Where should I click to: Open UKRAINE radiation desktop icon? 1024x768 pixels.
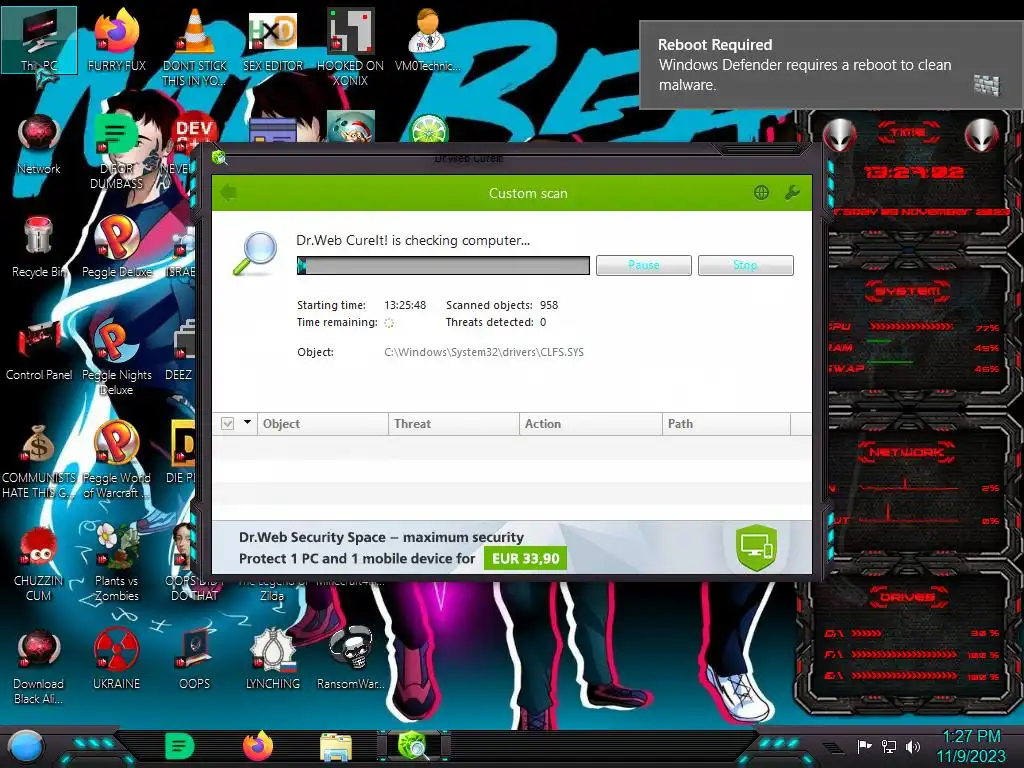click(116, 660)
